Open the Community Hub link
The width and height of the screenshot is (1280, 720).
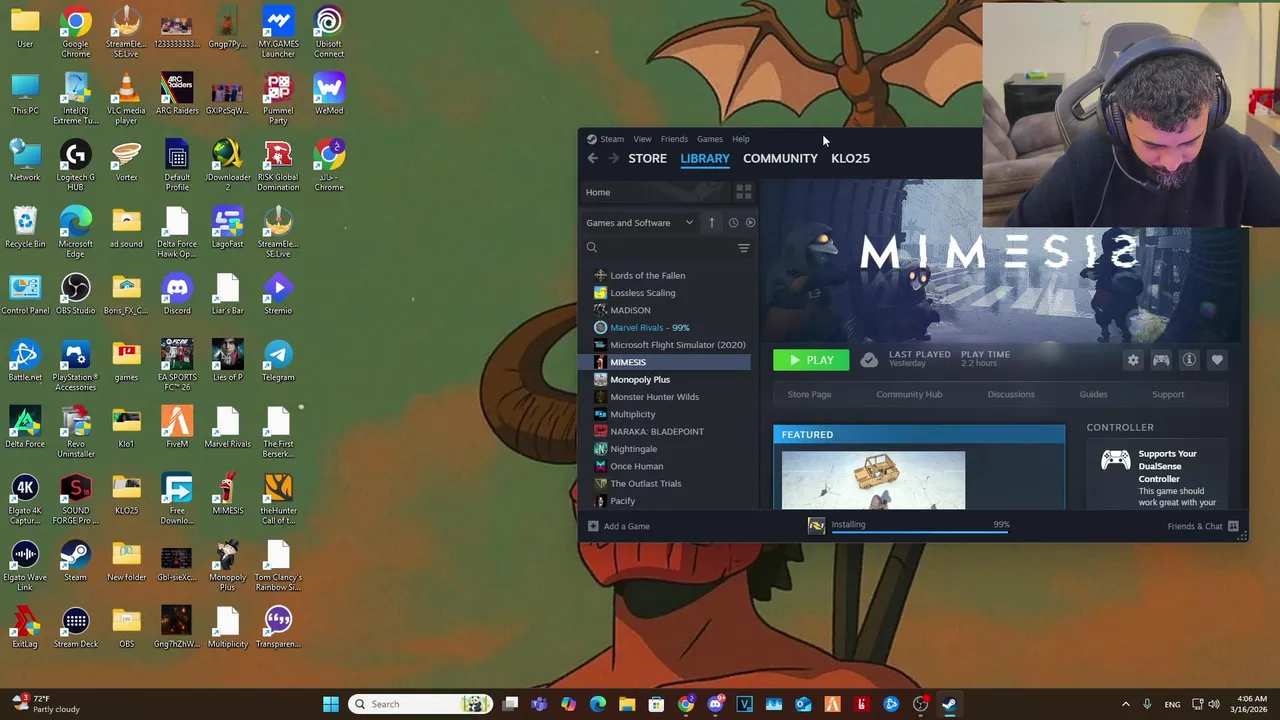tap(909, 394)
